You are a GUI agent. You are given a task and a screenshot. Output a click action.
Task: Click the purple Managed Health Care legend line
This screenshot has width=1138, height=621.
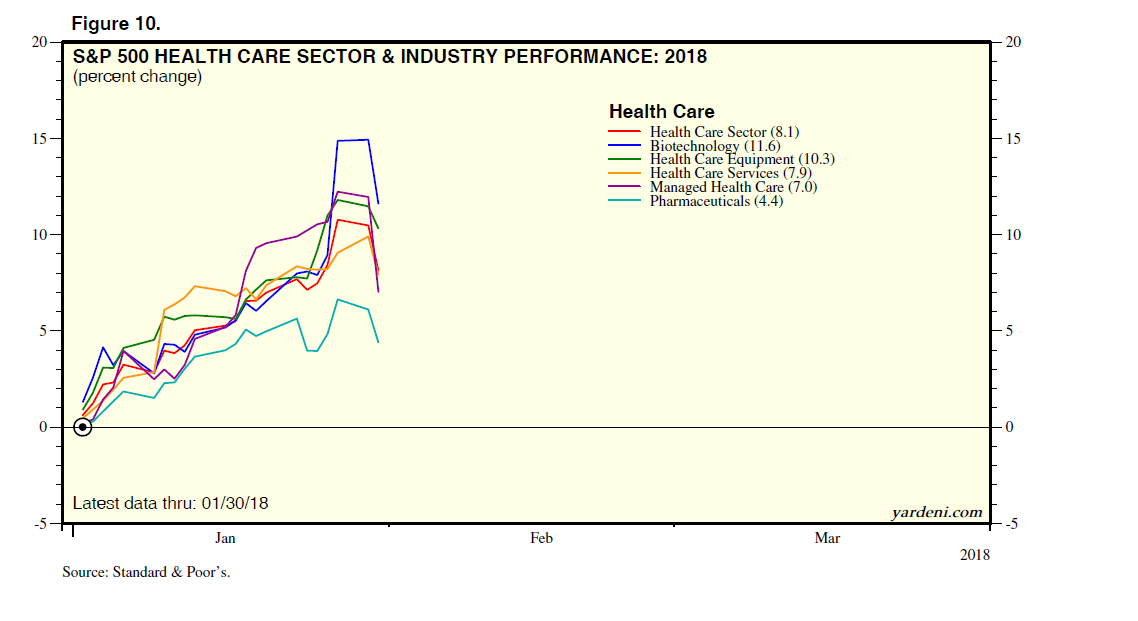pyautogui.click(x=625, y=188)
